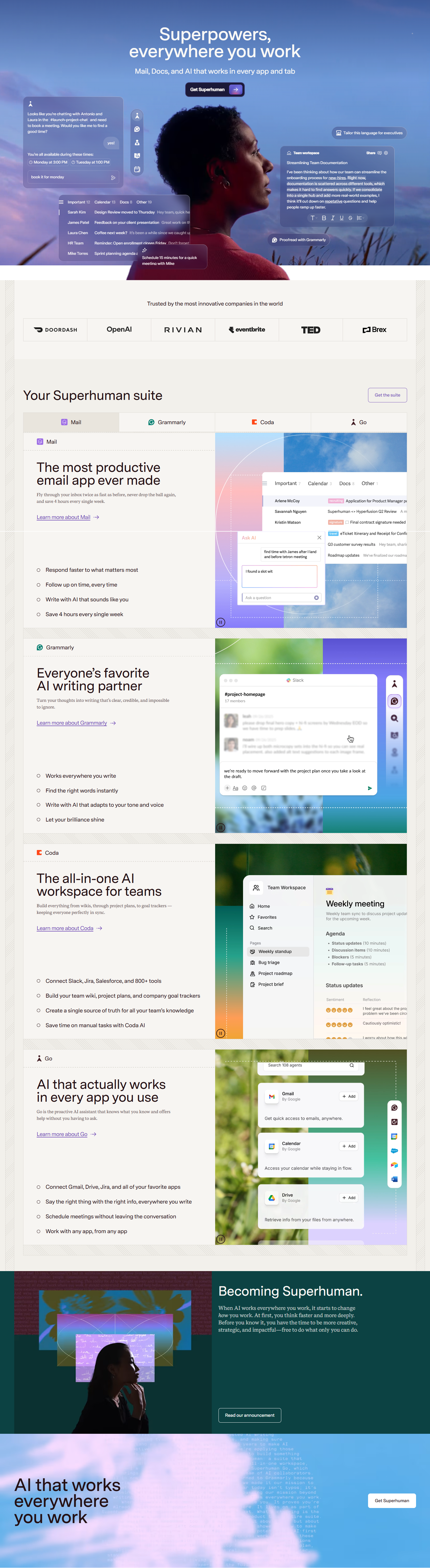Click the Calendar tab in the Mail demo
Screen dimensions: 430x1568
coord(319,483)
